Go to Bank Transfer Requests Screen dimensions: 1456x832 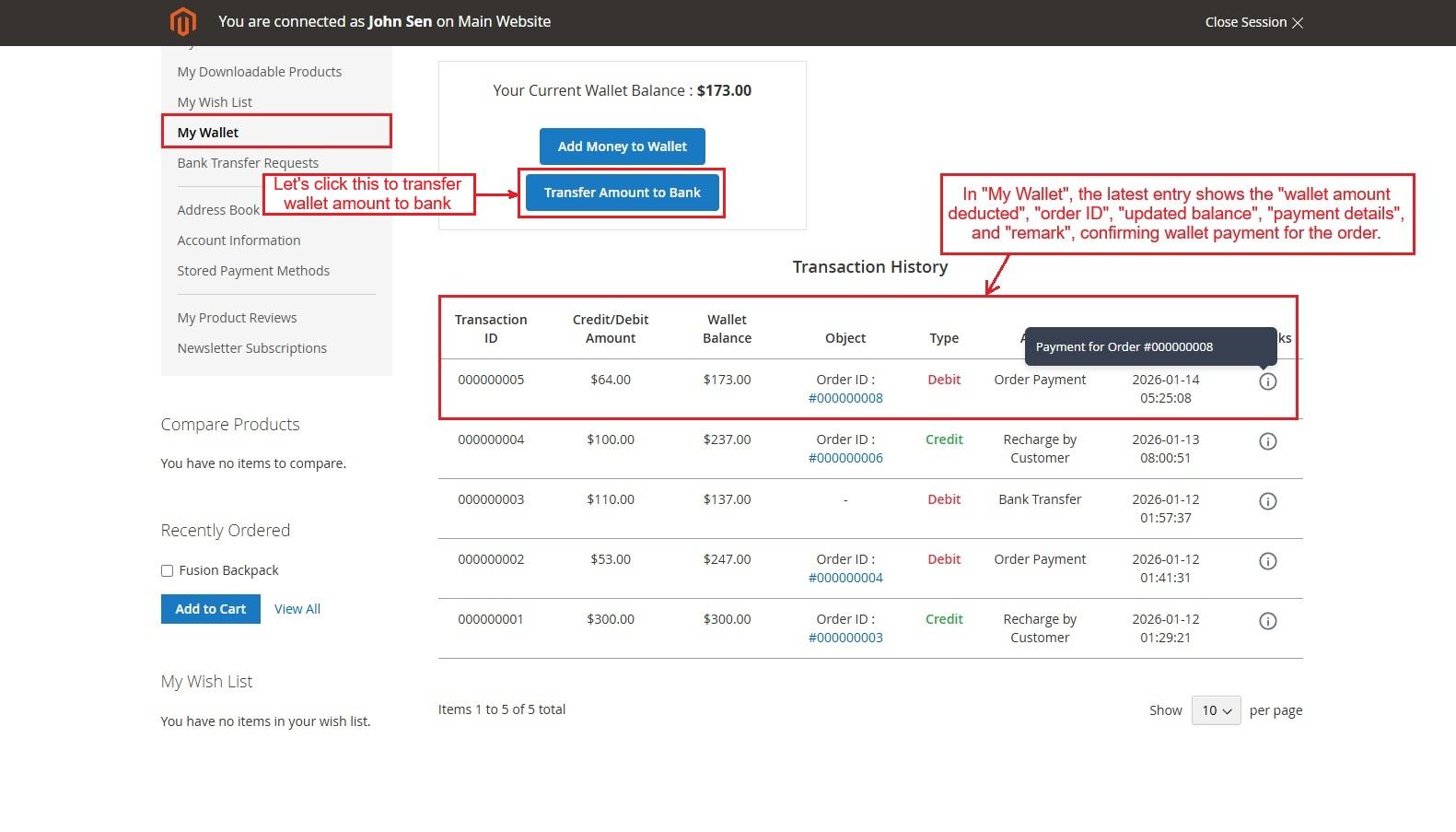coord(248,163)
